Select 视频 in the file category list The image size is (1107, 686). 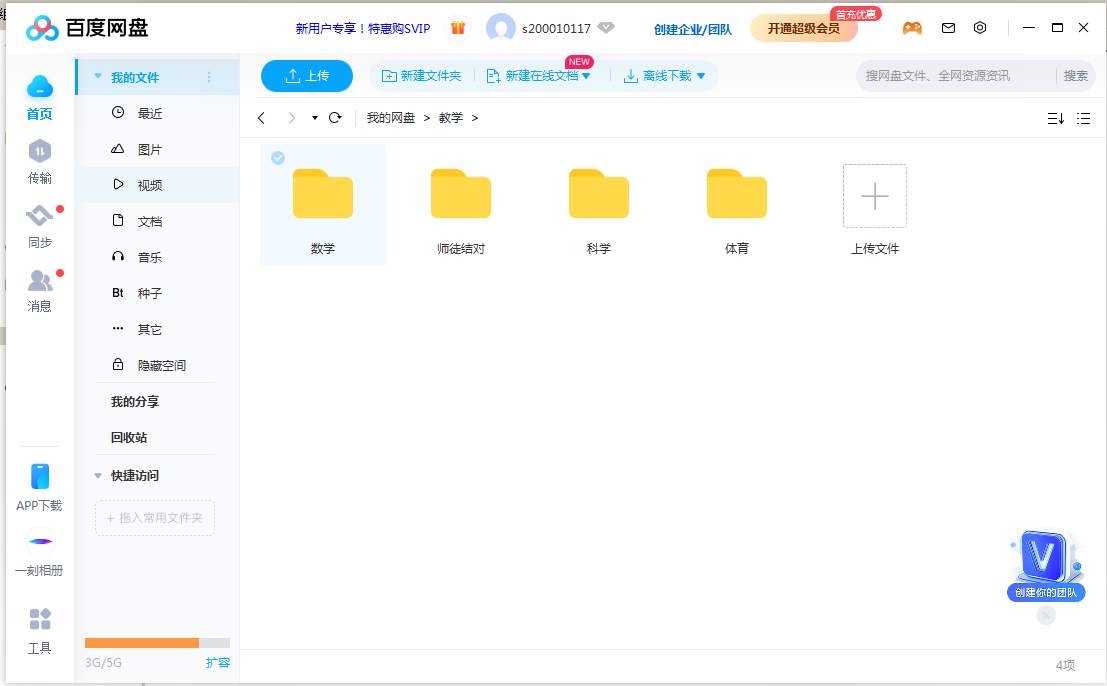coord(150,185)
